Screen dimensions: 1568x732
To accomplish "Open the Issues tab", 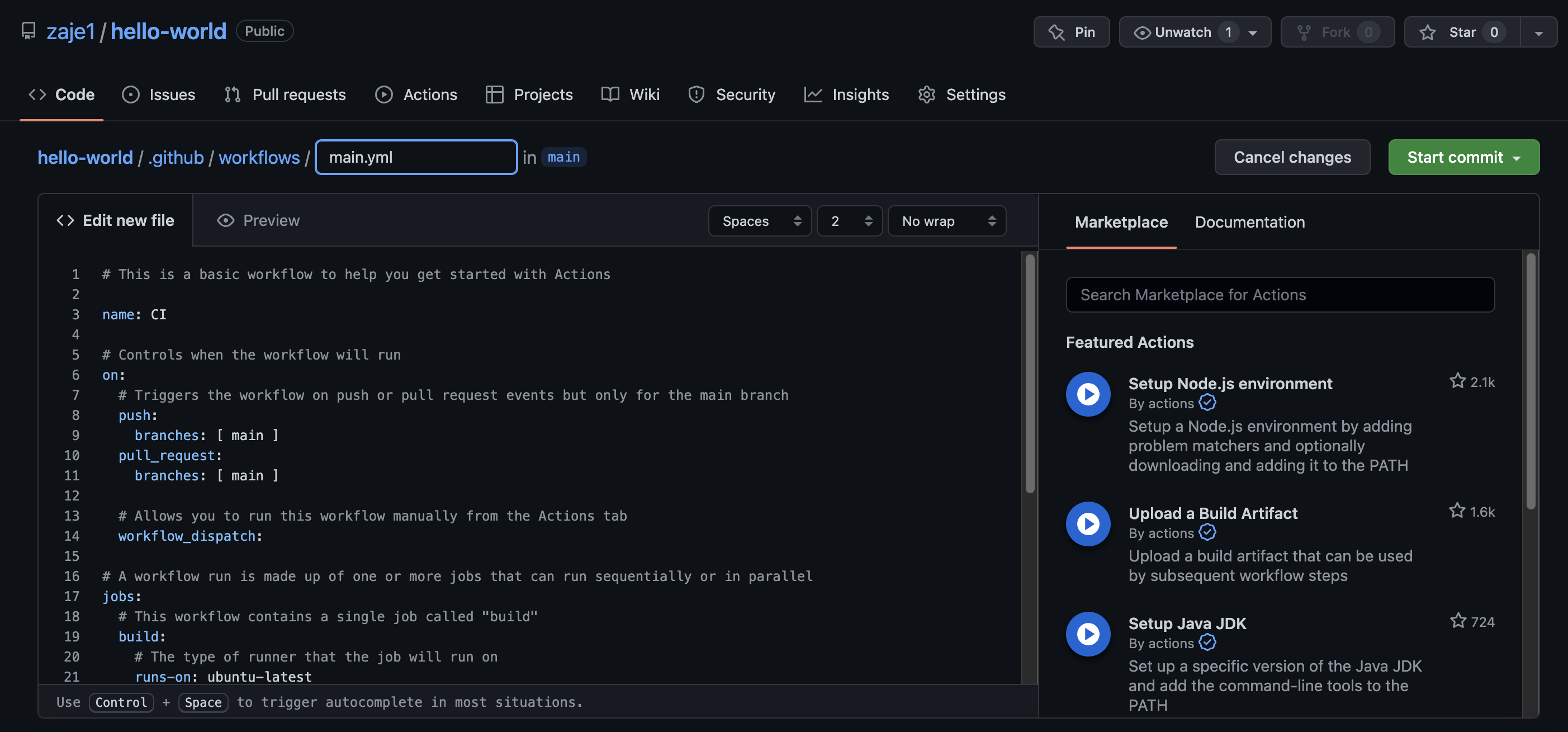I will point(158,95).
